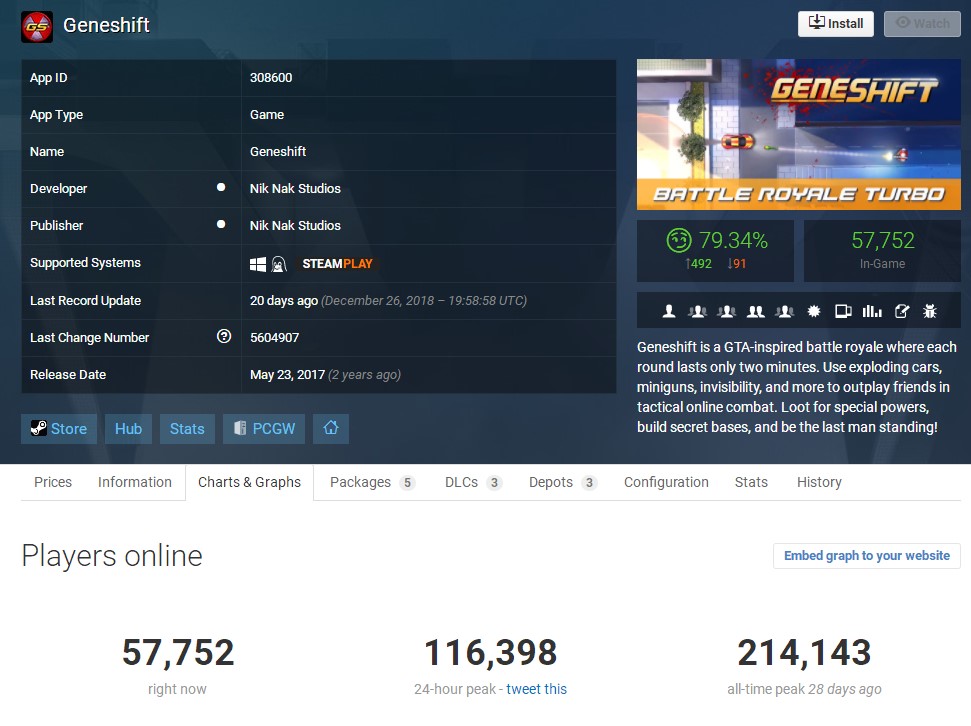Click the 57,752 right now number
971x726 pixels.
(178, 653)
